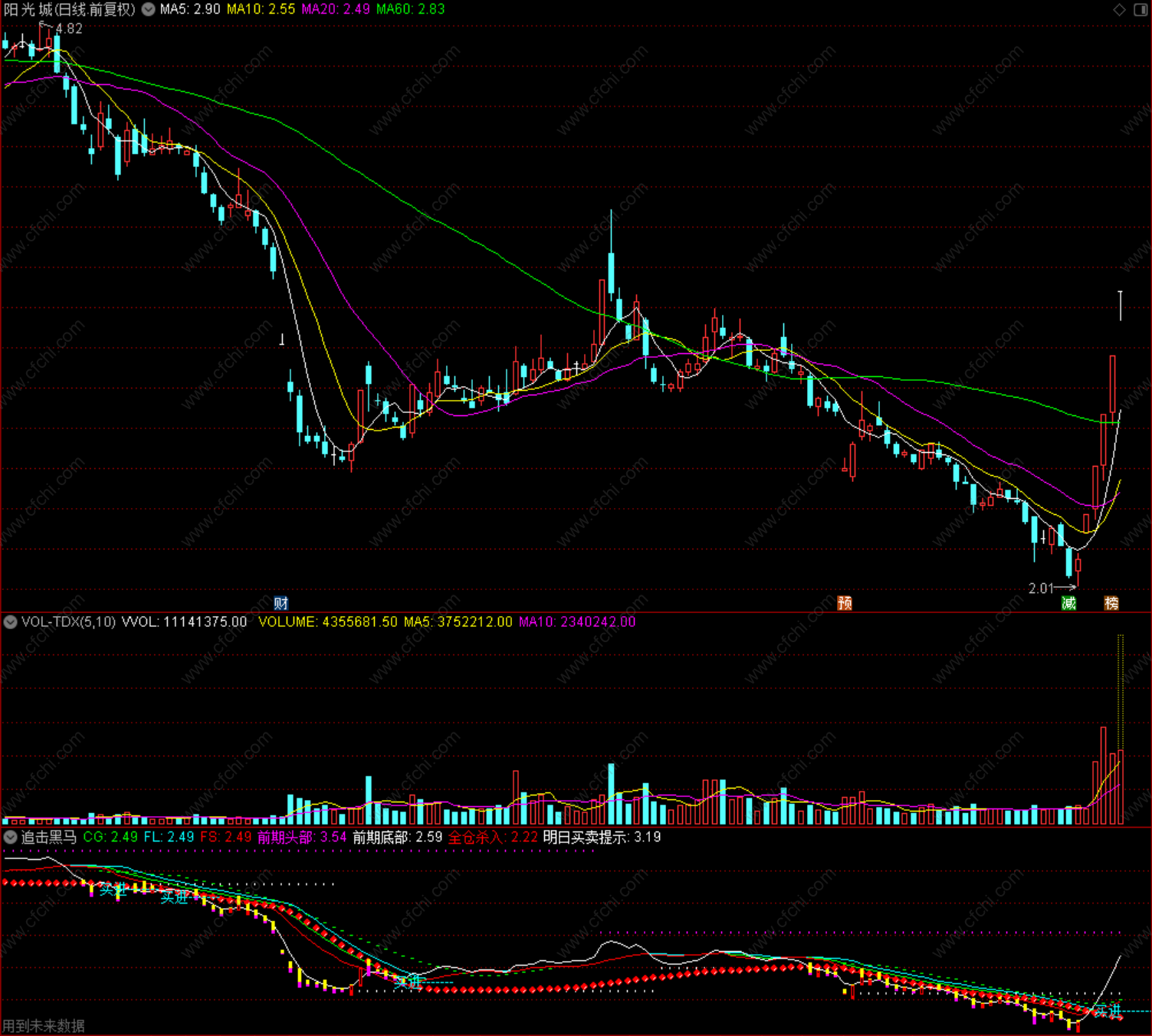The width and height of the screenshot is (1152, 1036).
Task: Select the MA60: 2.83 moving average label
Action: pyautogui.click(x=411, y=9)
